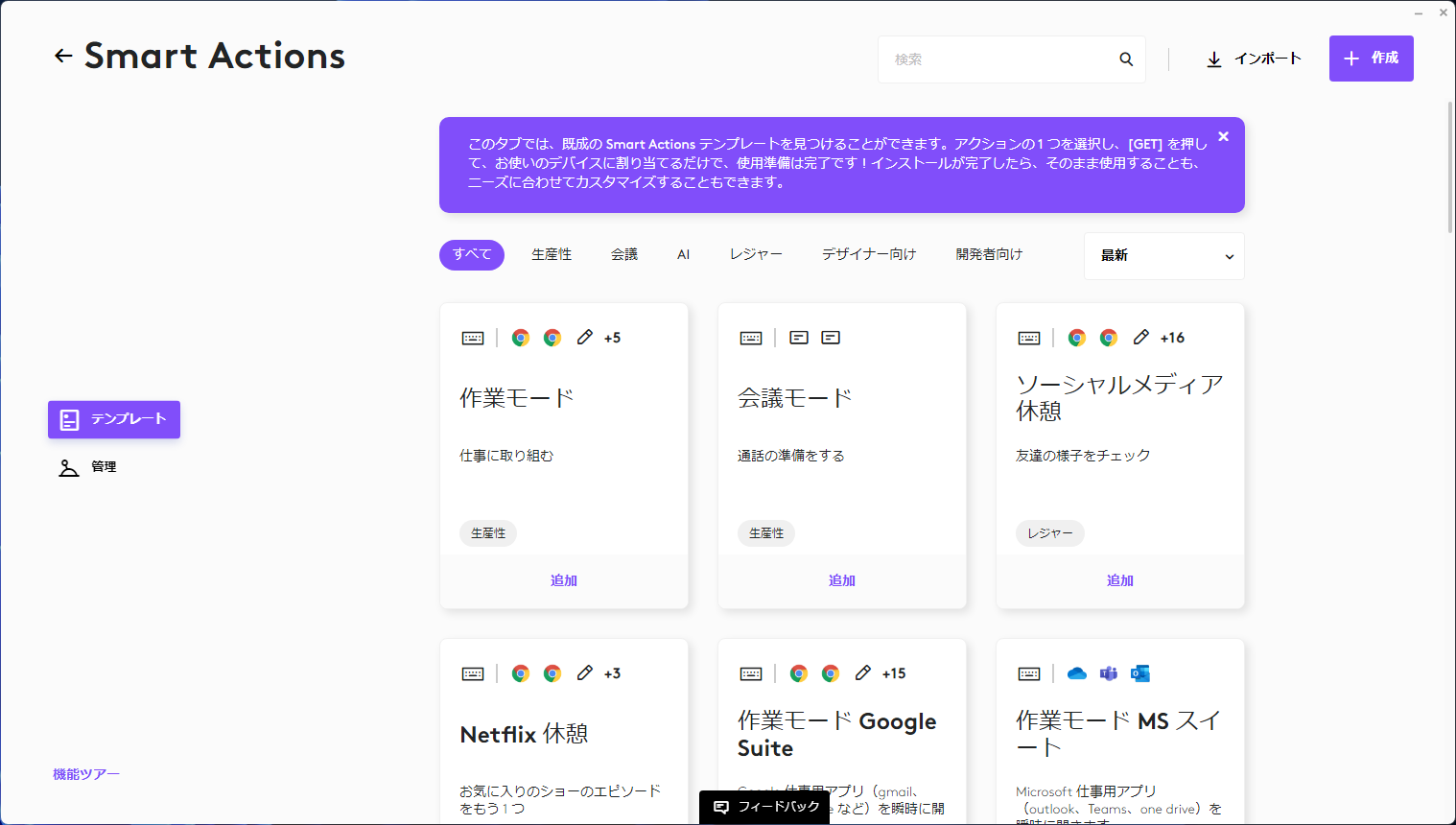Open the 最新 sort dropdown
Image resolution: width=1456 pixels, height=825 pixels.
click(1163, 256)
